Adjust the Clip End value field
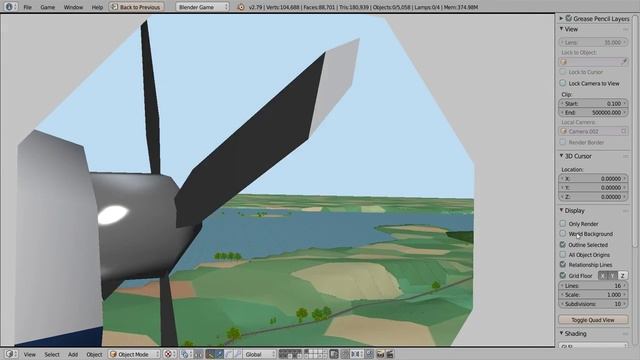 (x=593, y=112)
